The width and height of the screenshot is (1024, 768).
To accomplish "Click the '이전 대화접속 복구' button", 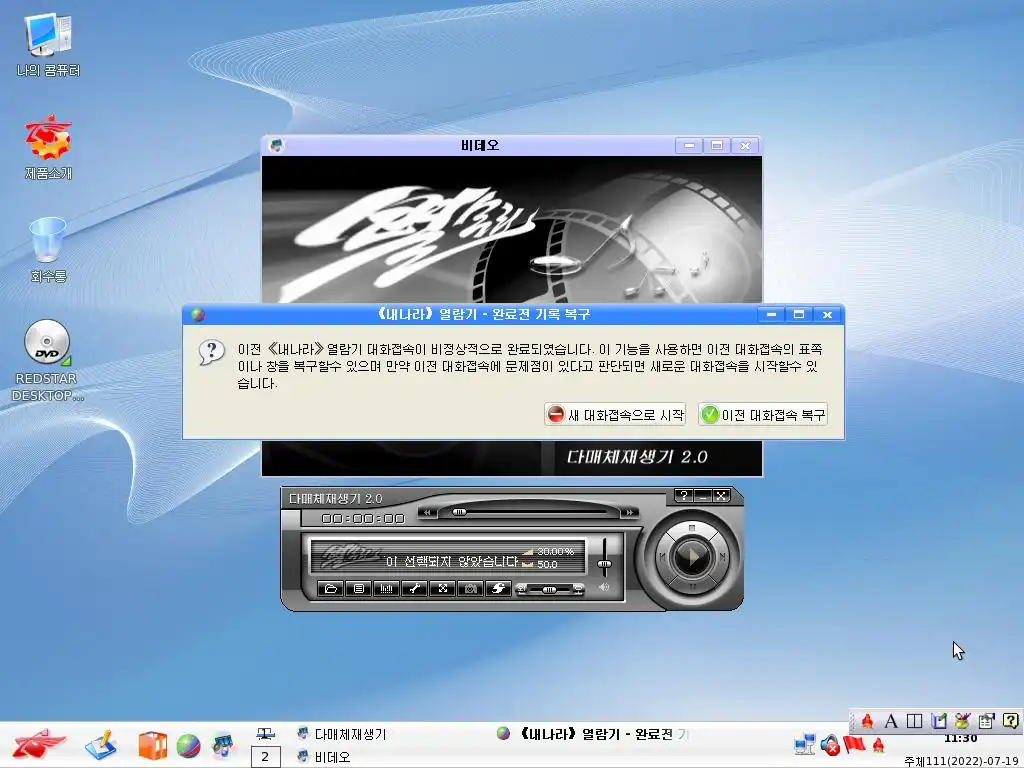I will 763,415.
